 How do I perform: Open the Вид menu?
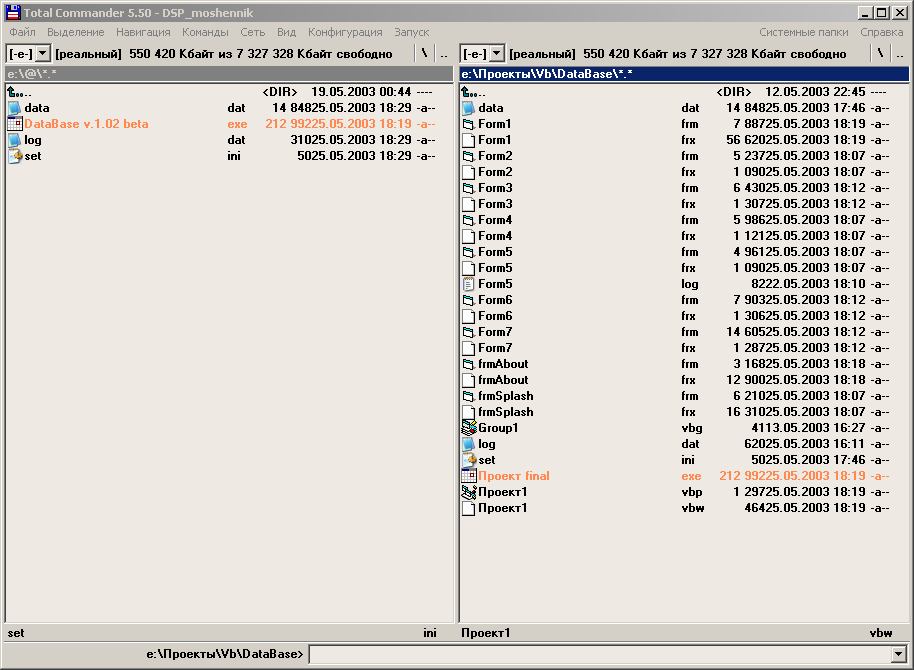click(286, 32)
